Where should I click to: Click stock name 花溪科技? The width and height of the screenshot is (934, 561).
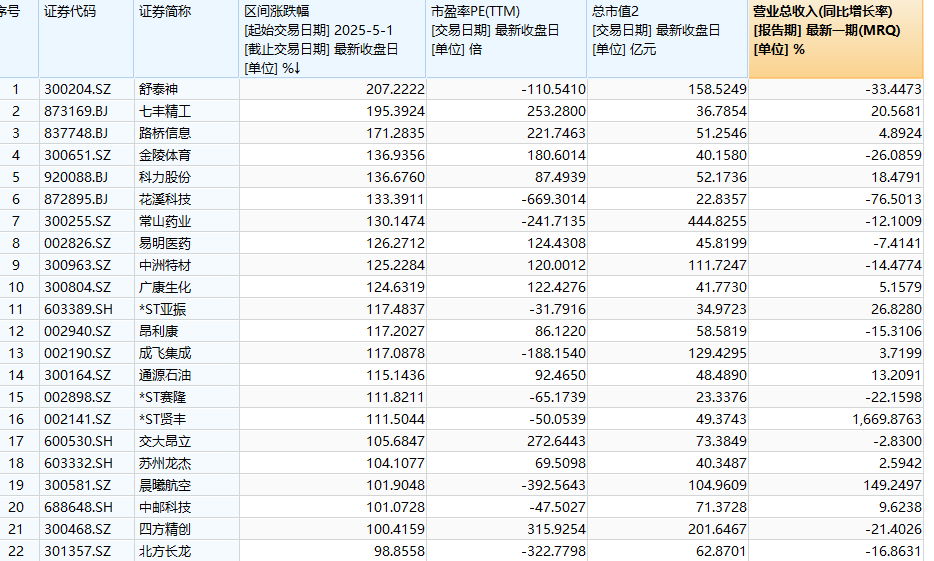[x=165, y=200]
